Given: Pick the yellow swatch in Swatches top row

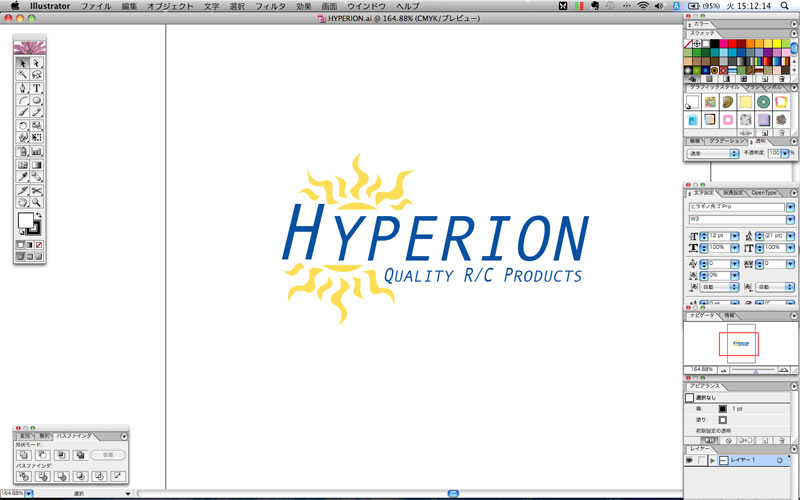Looking at the screenshot, I should click(x=777, y=44).
